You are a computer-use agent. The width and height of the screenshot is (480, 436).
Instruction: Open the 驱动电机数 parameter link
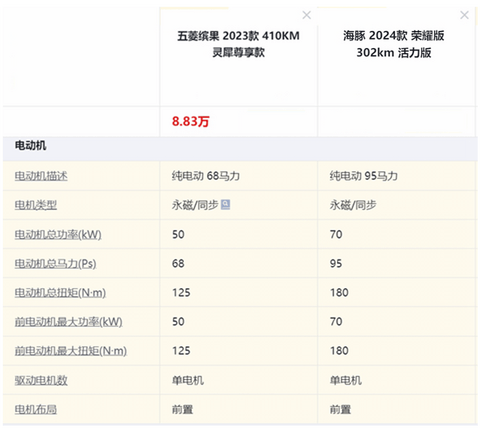click(x=41, y=380)
